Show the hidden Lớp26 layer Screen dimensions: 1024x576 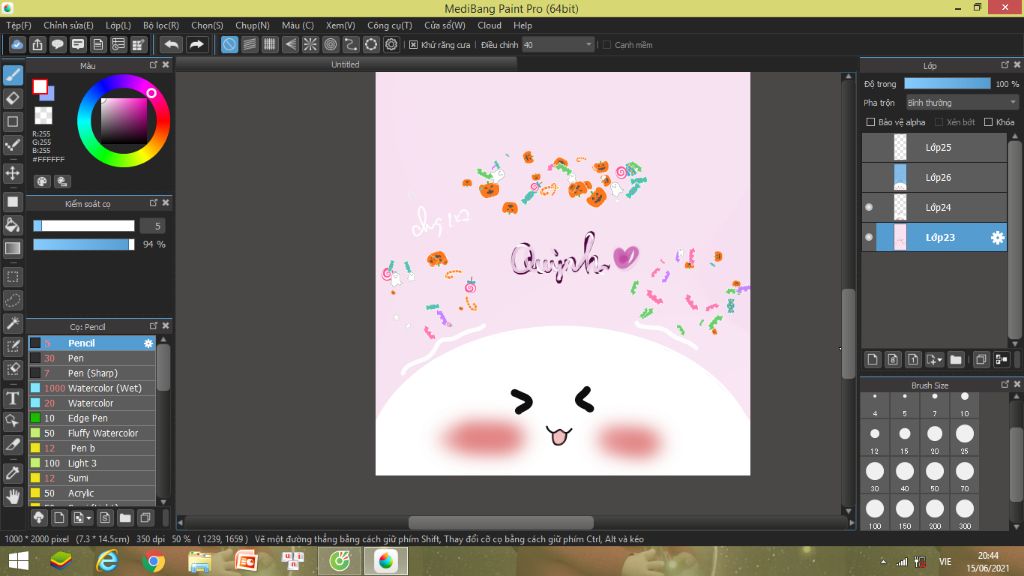(869, 178)
